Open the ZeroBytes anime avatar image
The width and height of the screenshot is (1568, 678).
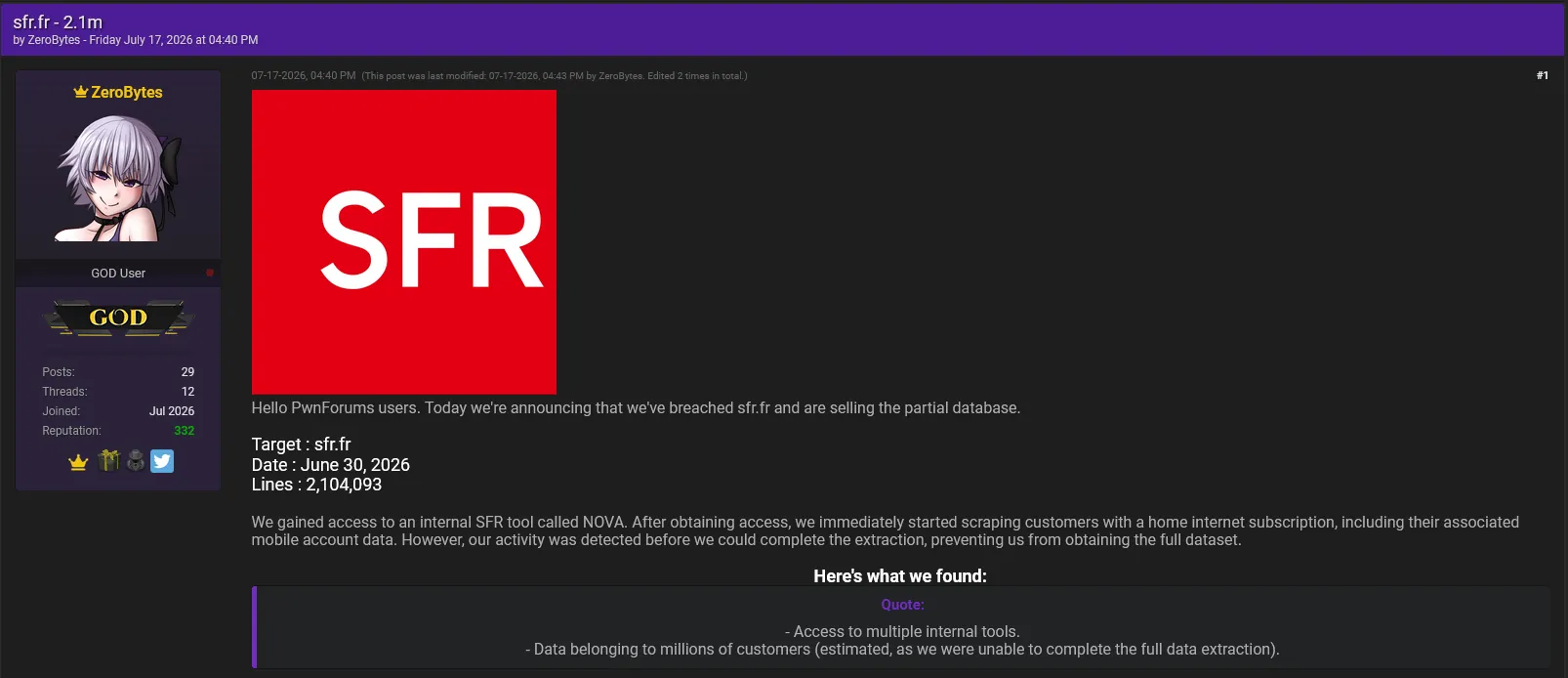point(118,177)
